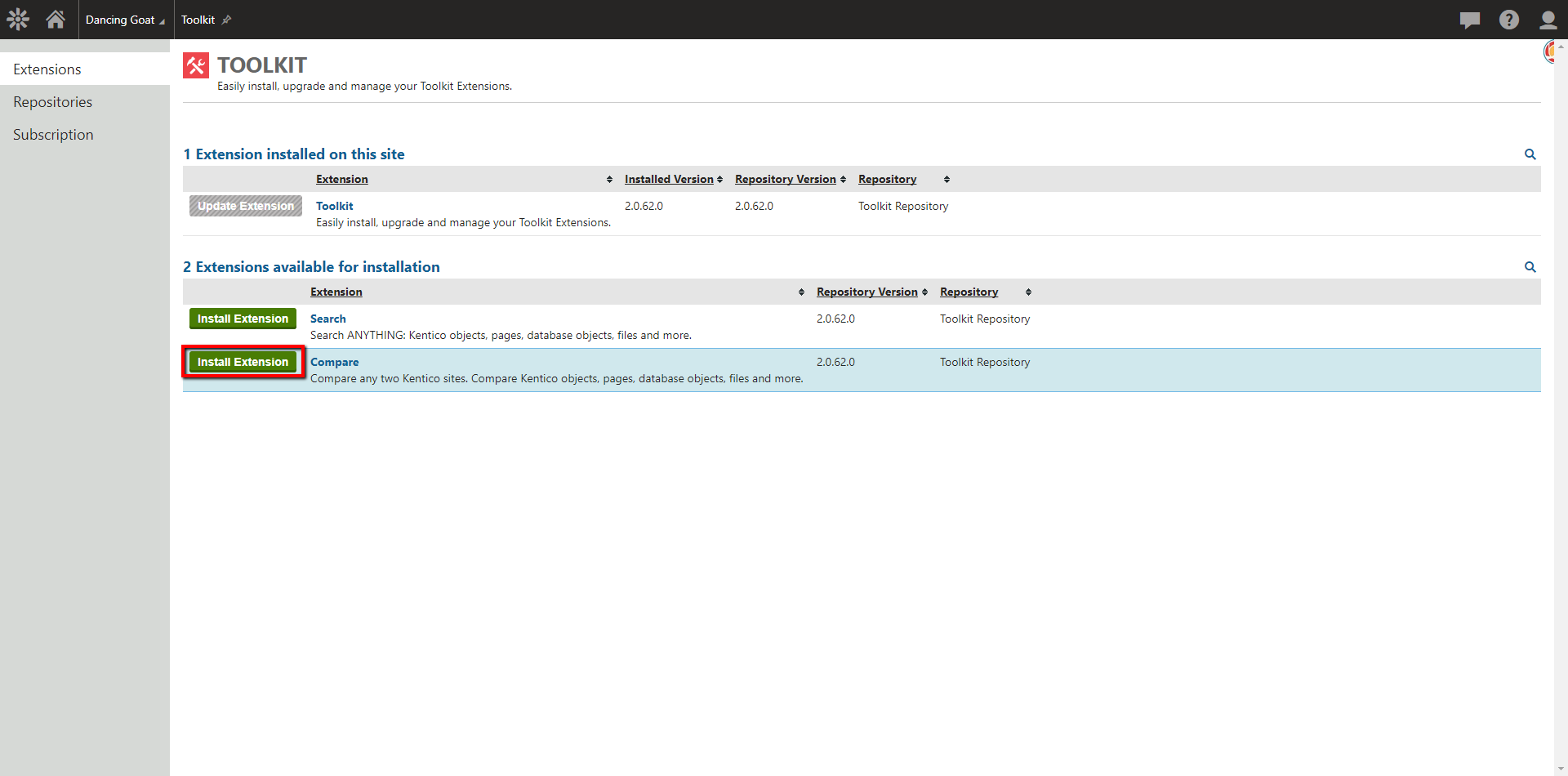Screen dimensions: 1568x776
Task: Toggle sort arrows beside available Extension header
Action: (x=801, y=292)
